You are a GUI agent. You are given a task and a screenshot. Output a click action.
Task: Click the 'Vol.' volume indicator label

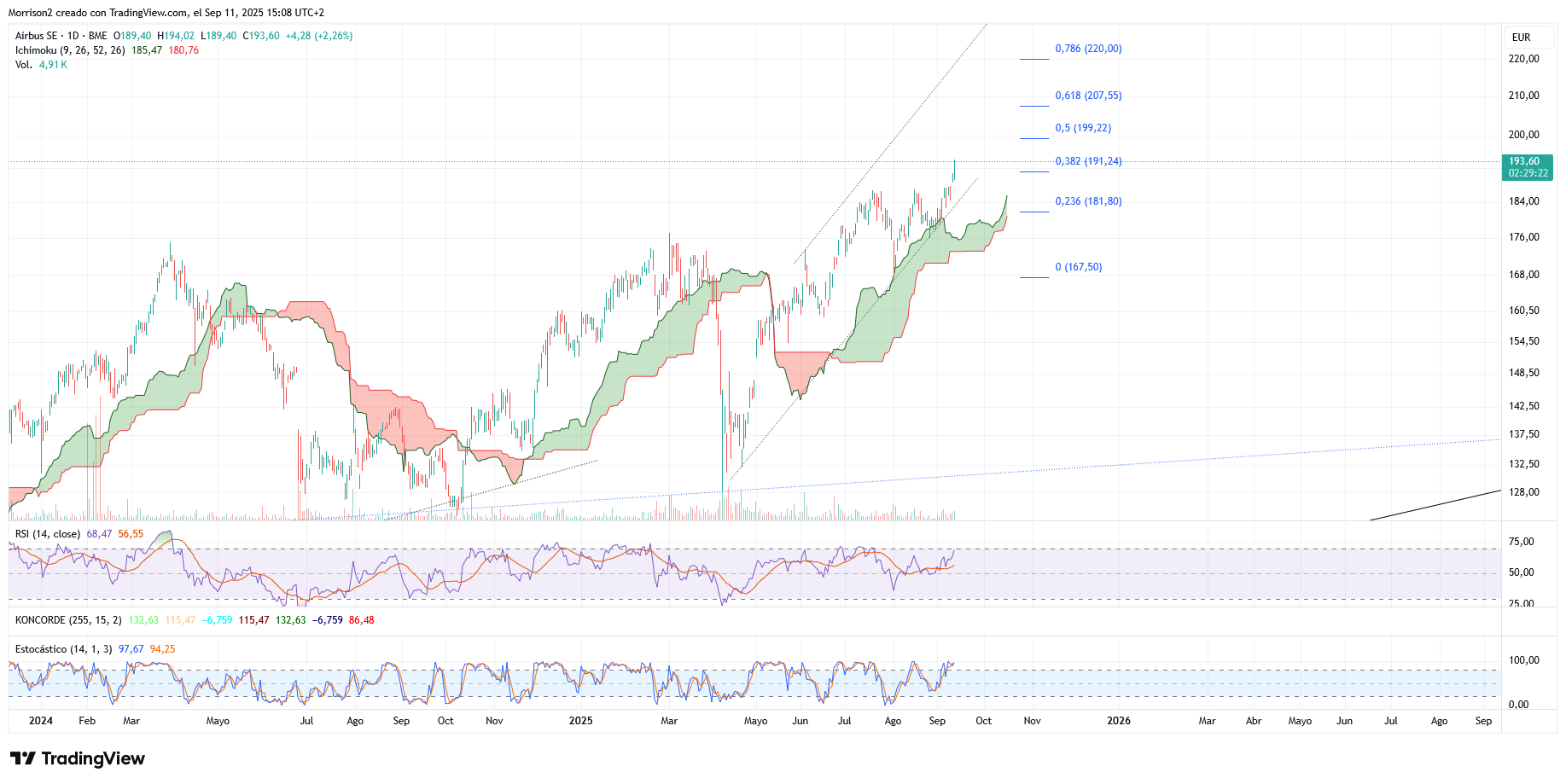coord(23,65)
